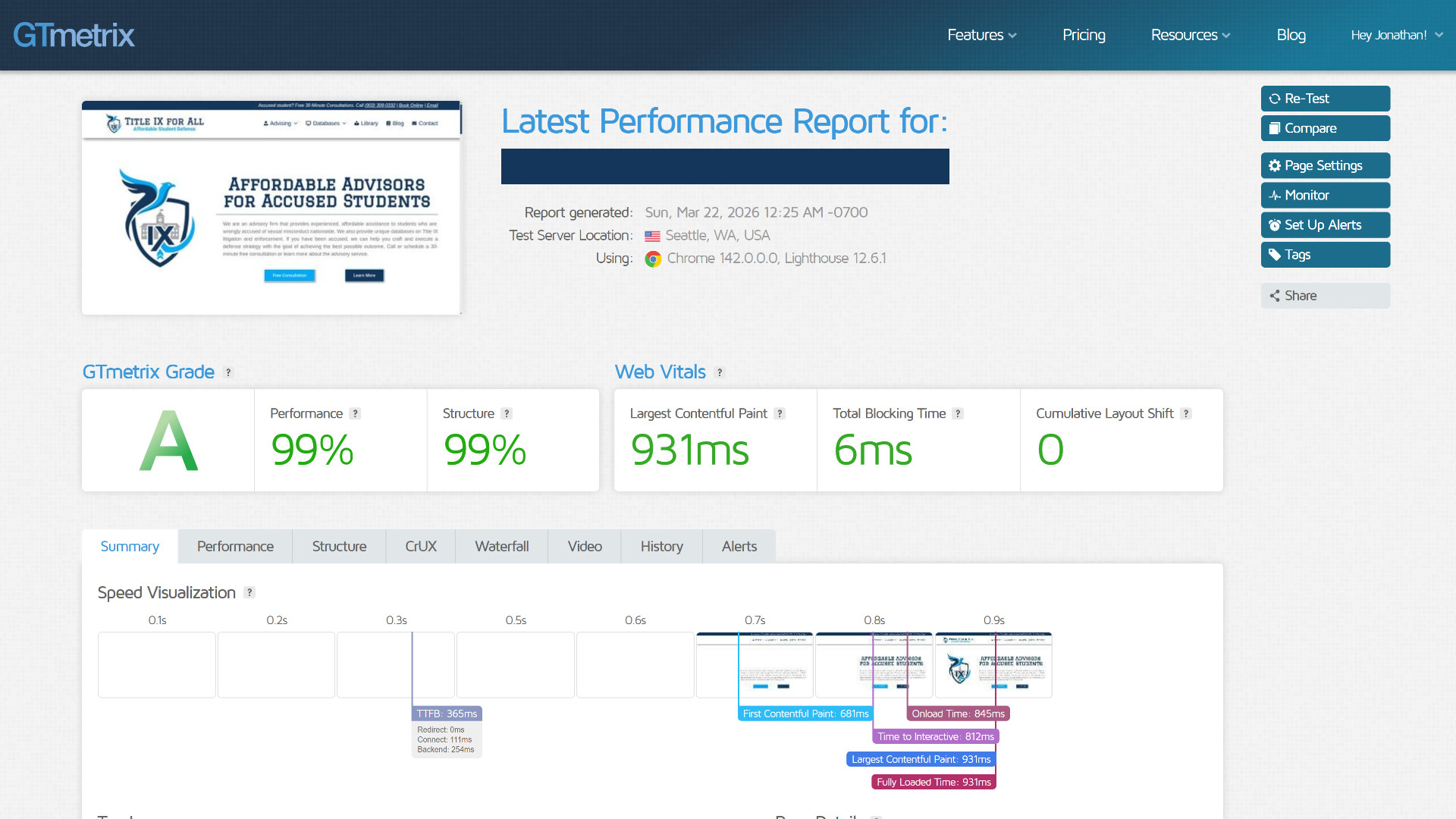Viewport: 1456px width, 819px height.
Task: Switch to the History tab
Action: click(x=661, y=546)
